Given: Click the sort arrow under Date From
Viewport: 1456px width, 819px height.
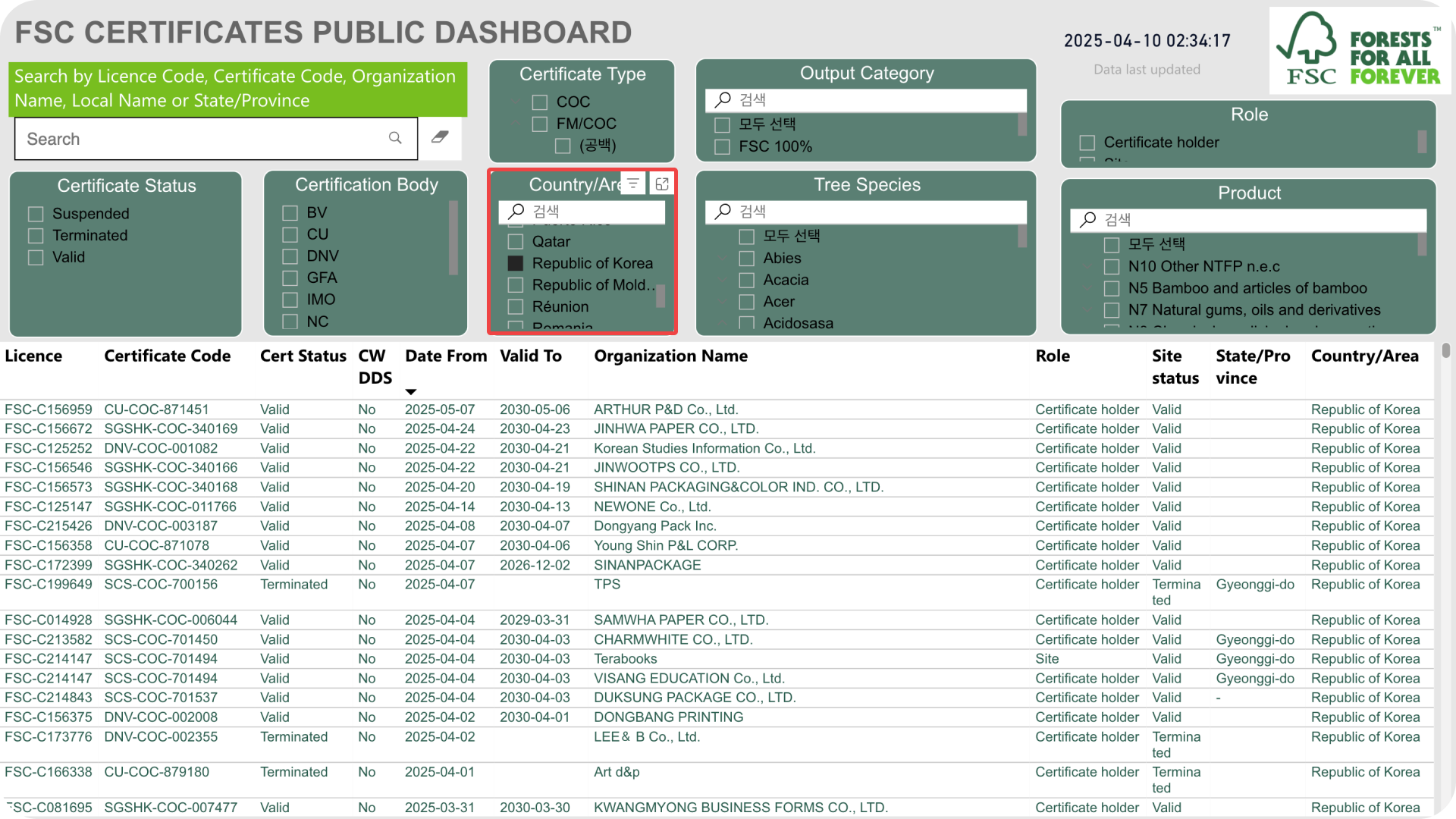Looking at the screenshot, I should [411, 392].
